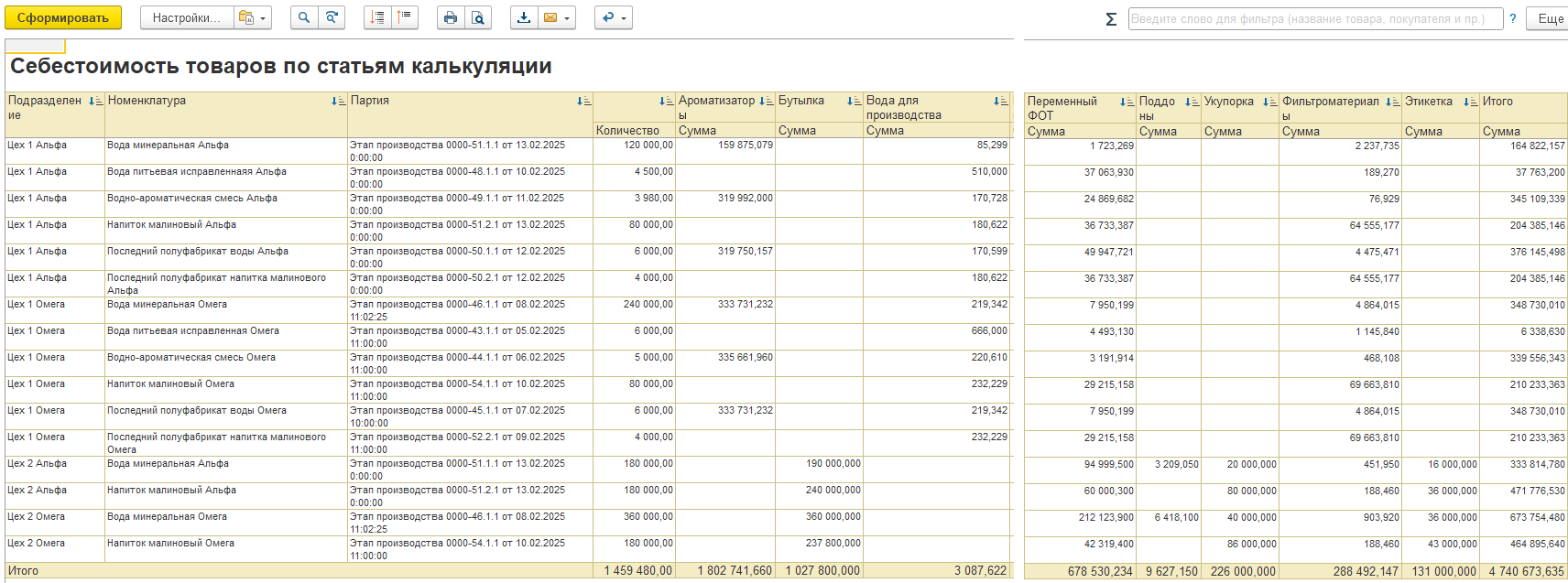Viewport: 1568px width, 583px height.
Task: Open the Еще menu
Action: point(1550,19)
